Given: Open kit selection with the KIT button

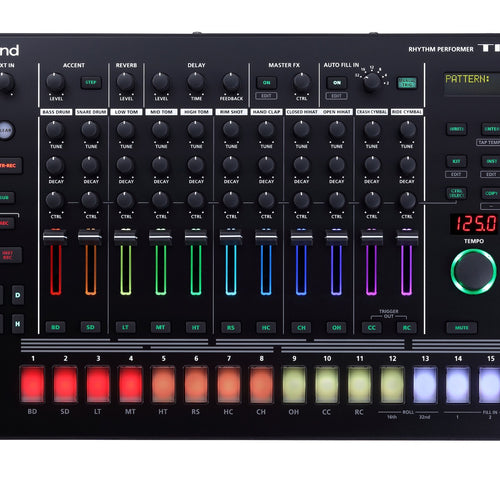Looking at the screenshot, I should 456,161.
